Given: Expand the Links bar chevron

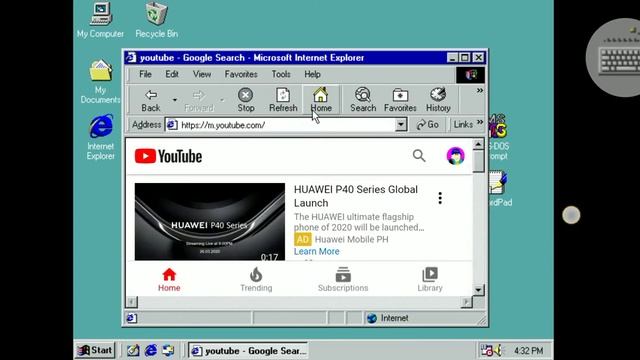Looking at the screenshot, I should (480, 122).
